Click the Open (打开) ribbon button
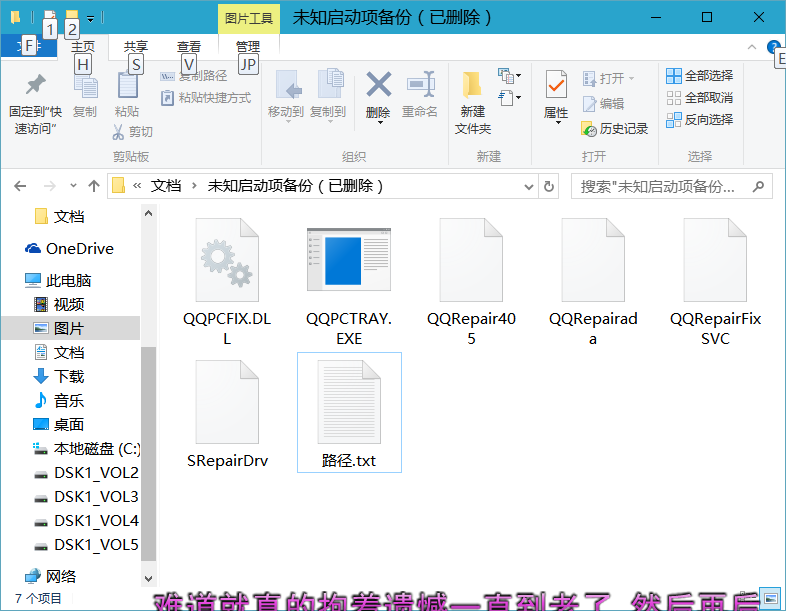This screenshot has width=786, height=611. tap(609, 79)
